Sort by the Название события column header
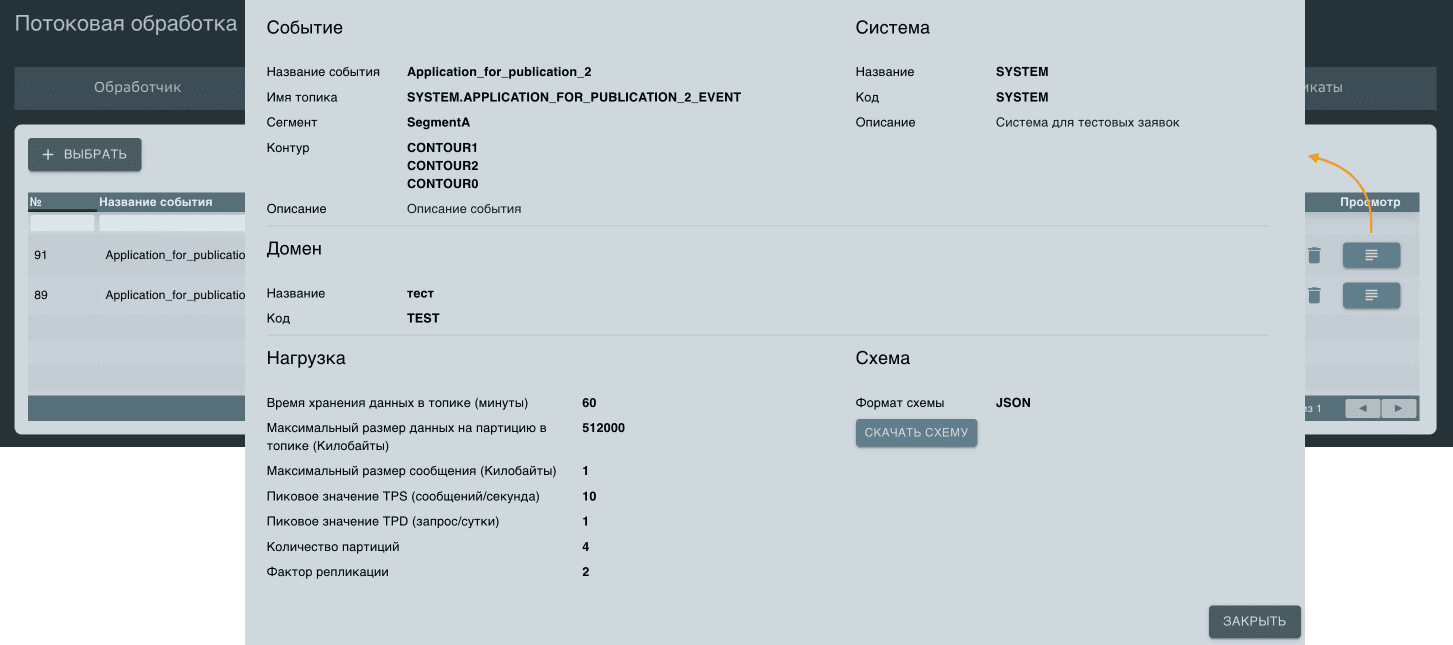Image resolution: width=1453 pixels, height=645 pixels. click(x=156, y=202)
